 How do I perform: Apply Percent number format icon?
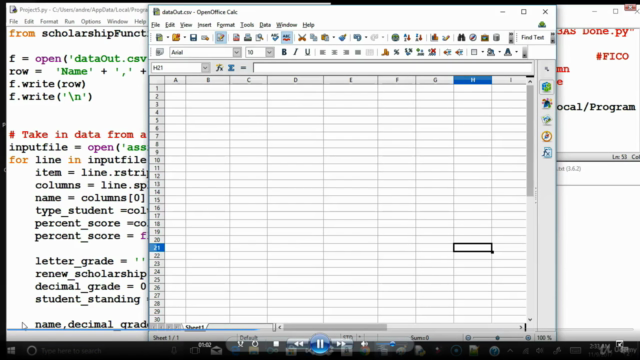396,52
